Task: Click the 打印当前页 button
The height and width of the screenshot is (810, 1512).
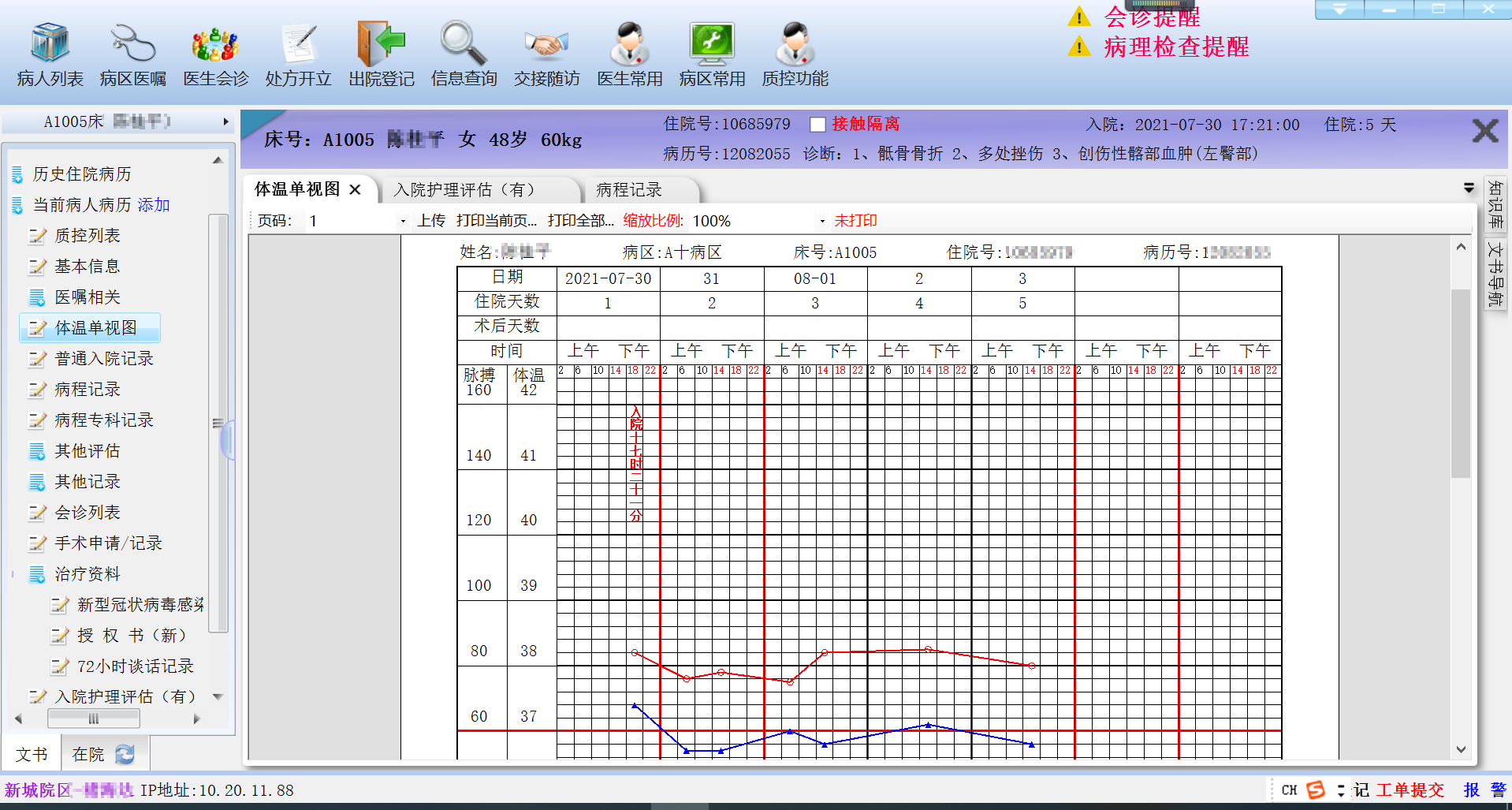Action: pyautogui.click(x=496, y=221)
